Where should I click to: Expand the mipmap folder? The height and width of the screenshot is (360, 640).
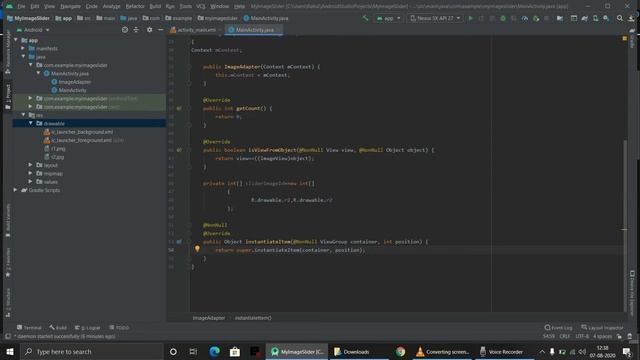[x=31, y=173]
